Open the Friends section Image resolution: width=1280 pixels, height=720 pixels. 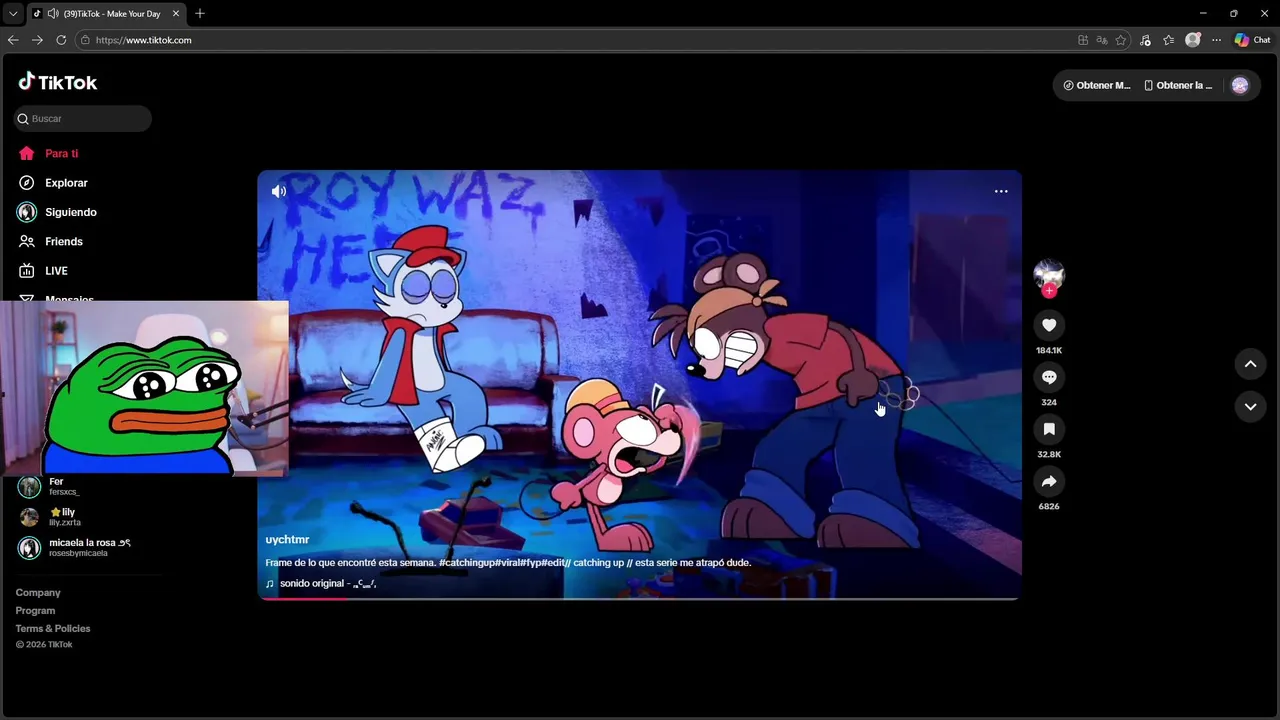(63, 242)
